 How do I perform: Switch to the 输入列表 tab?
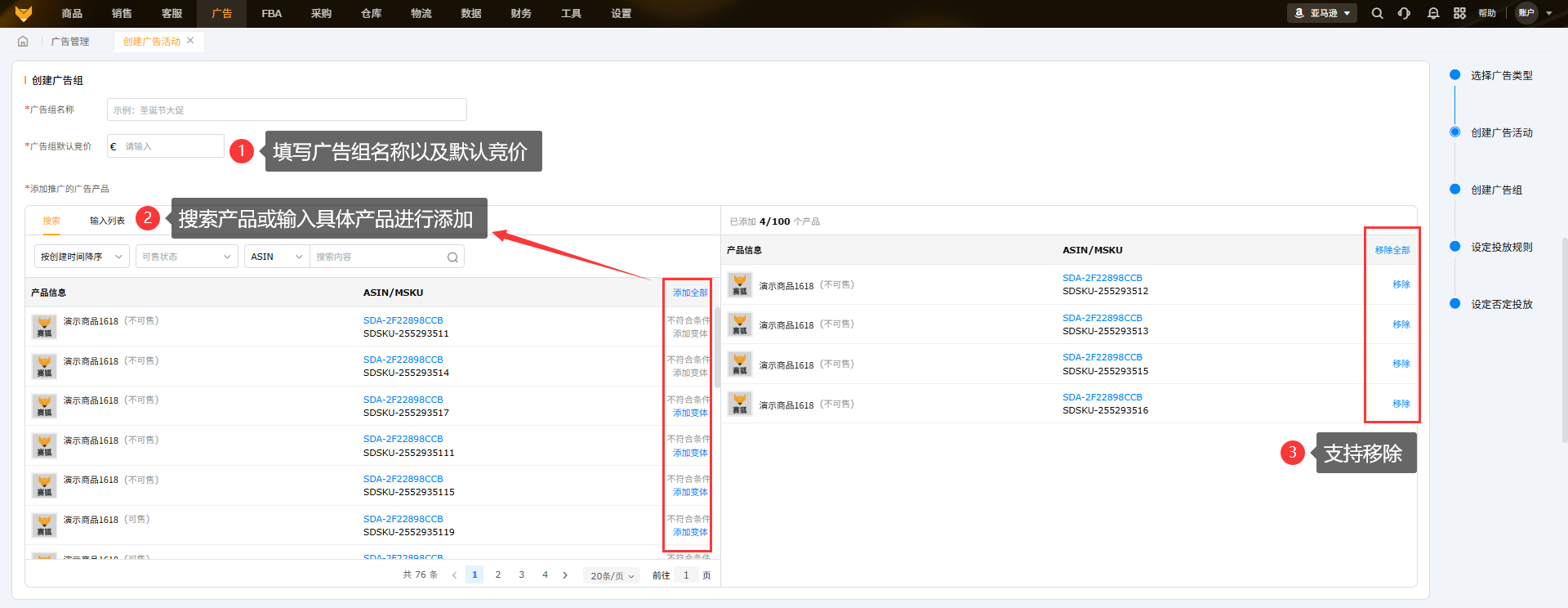tap(107, 221)
